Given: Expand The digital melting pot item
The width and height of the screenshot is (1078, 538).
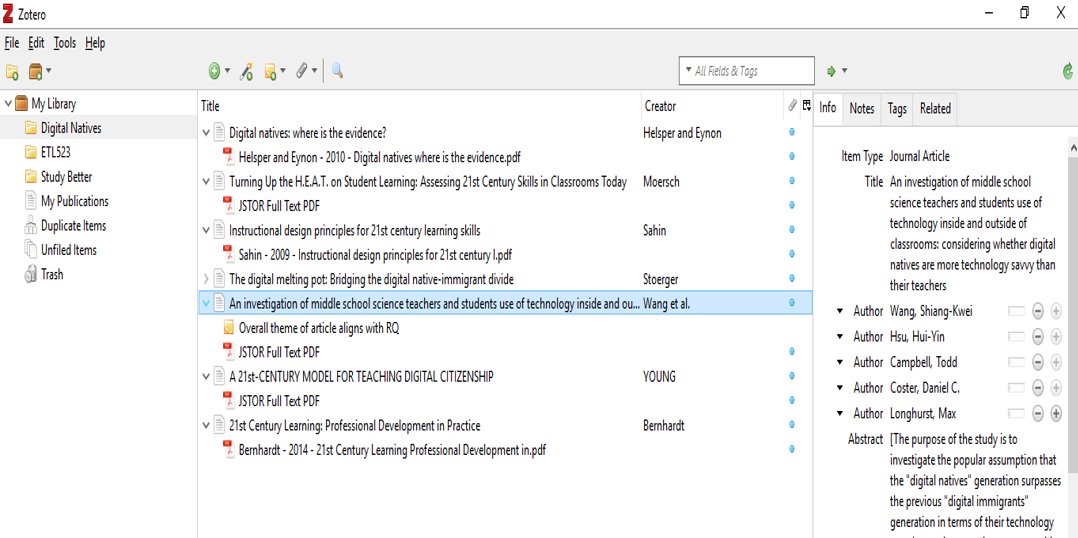Looking at the screenshot, I should coord(206,279).
